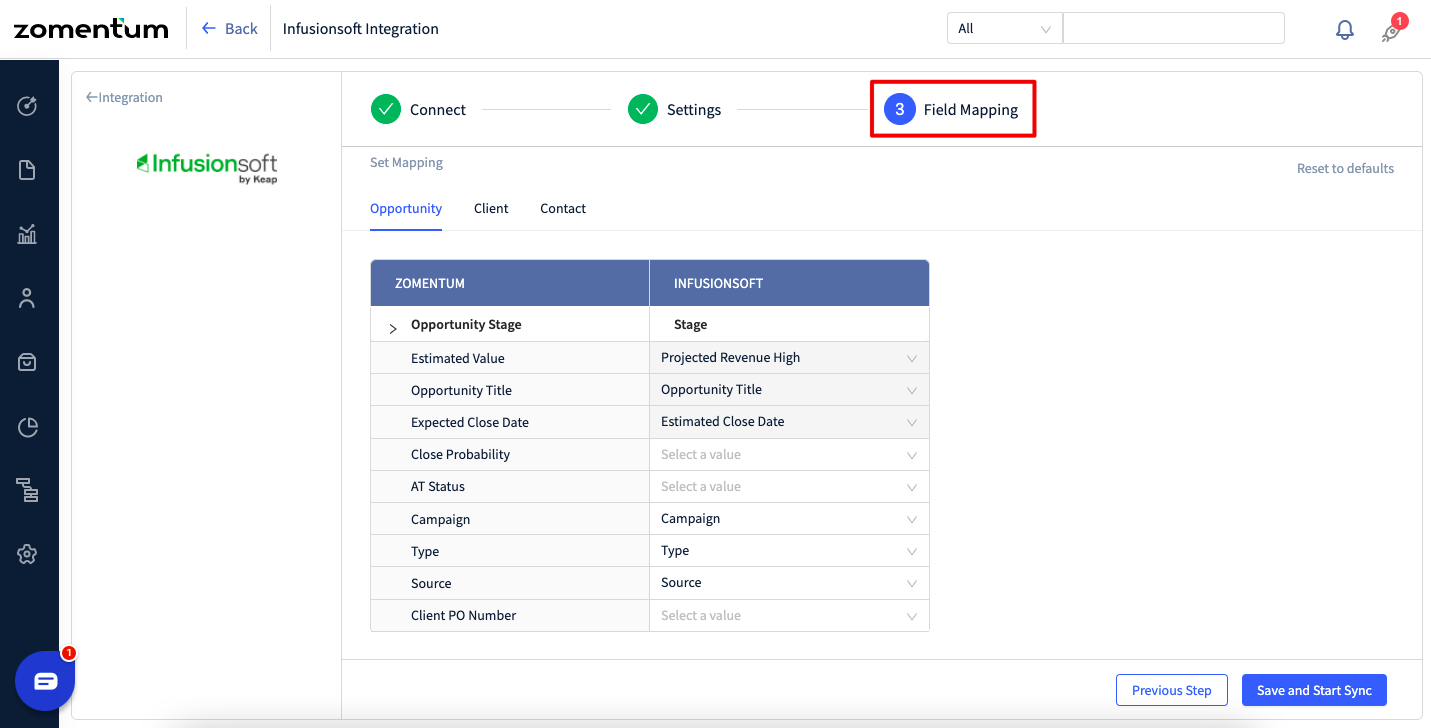Select the Settings step label
Screen dimensions: 1431x728
tap(694, 110)
